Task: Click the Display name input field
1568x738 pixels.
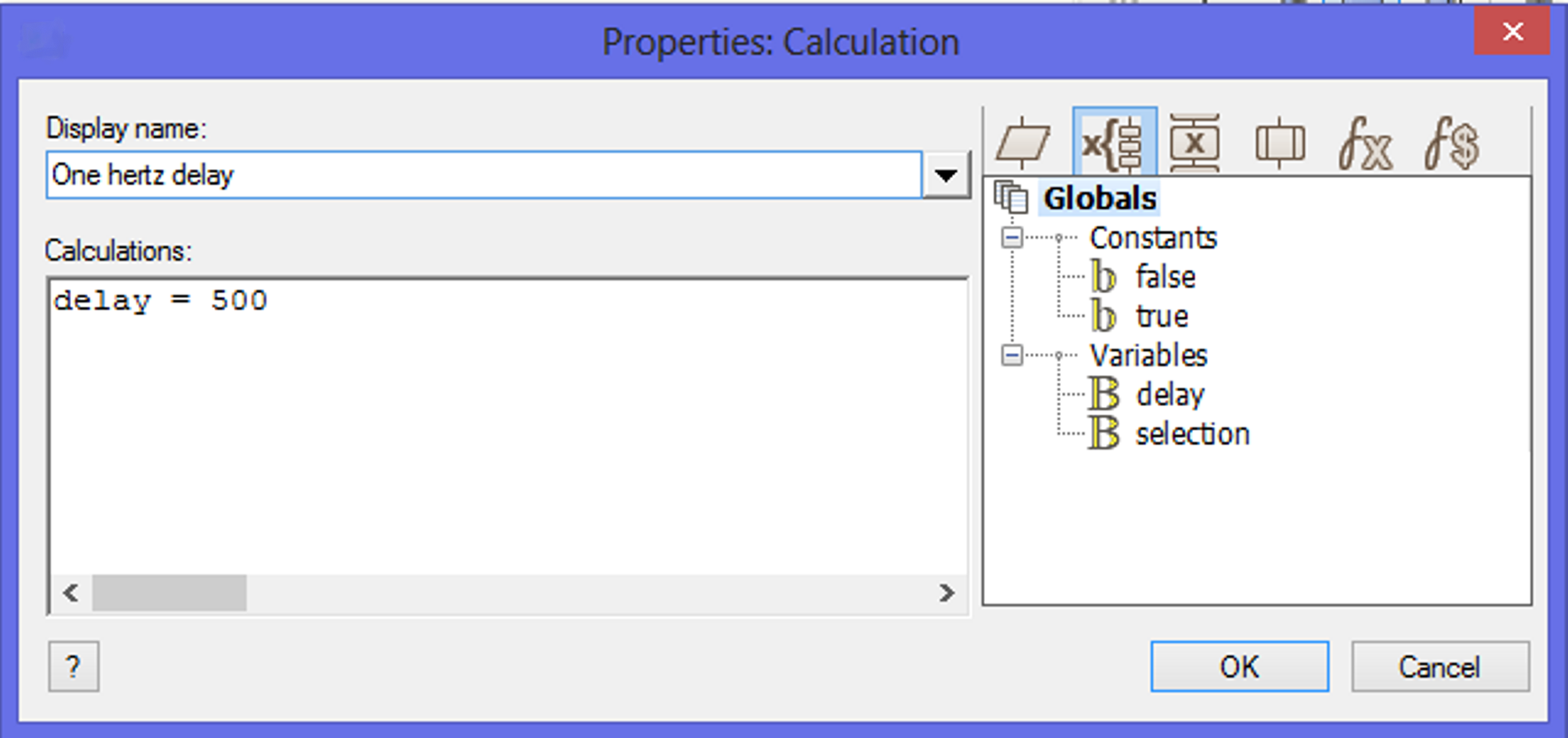Action: click(x=484, y=175)
